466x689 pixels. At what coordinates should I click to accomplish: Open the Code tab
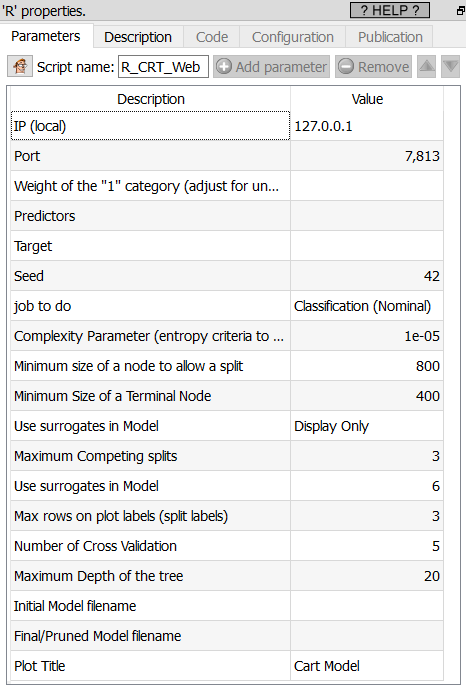pyautogui.click(x=212, y=37)
